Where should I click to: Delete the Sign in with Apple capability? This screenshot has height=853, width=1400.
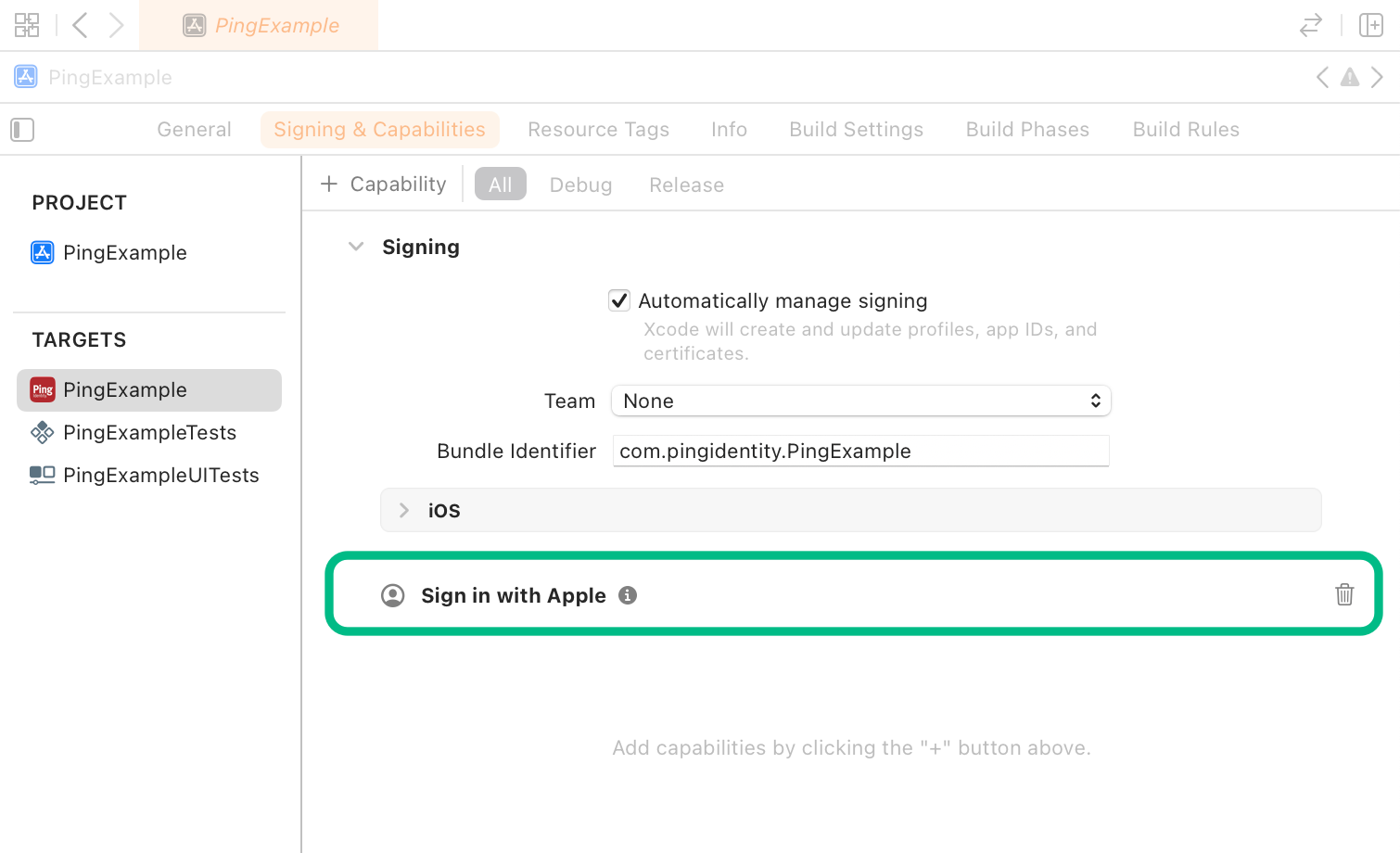coord(1344,594)
